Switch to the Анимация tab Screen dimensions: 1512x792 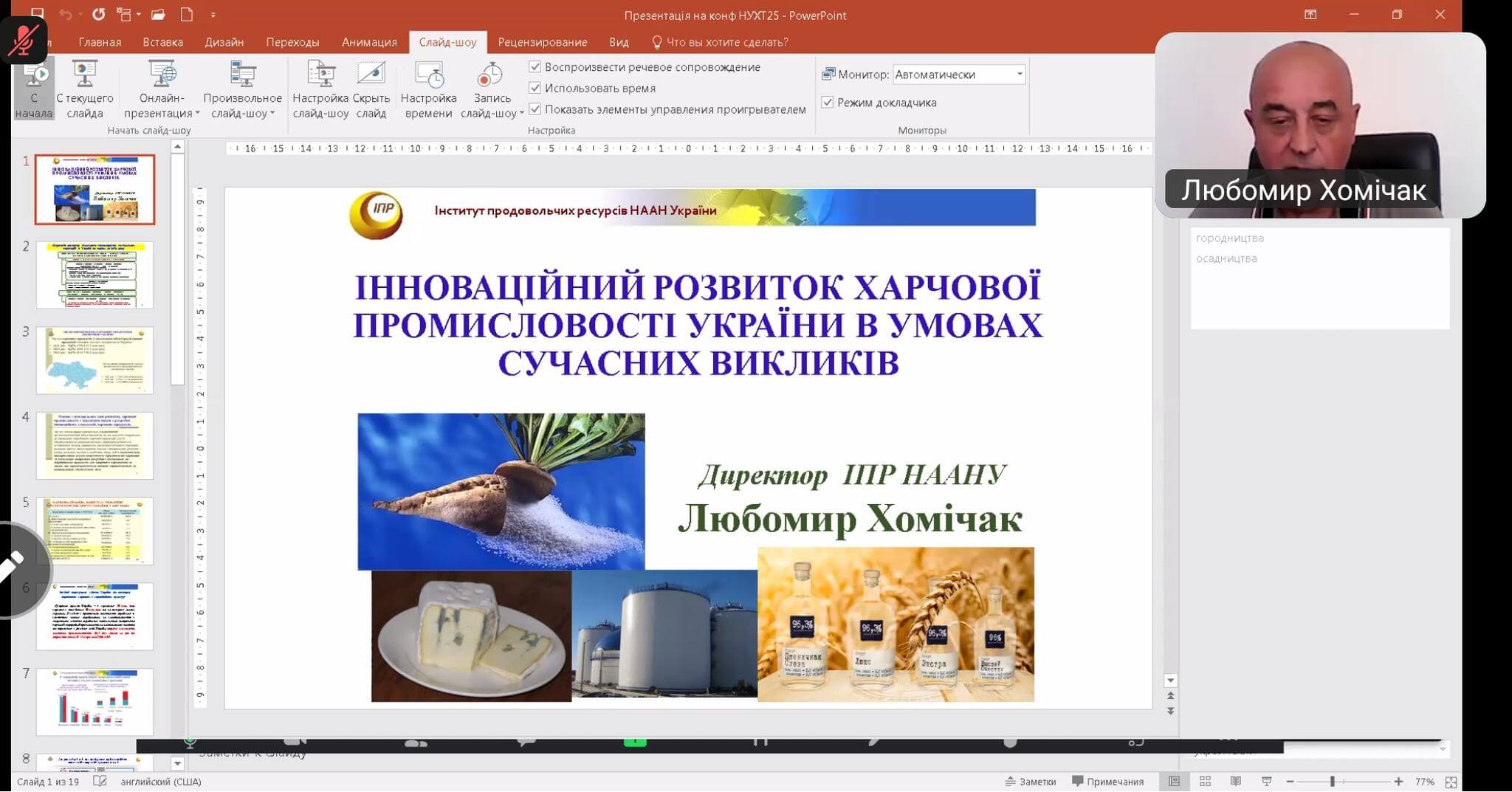pyautogui.click(x=369, y=42)
